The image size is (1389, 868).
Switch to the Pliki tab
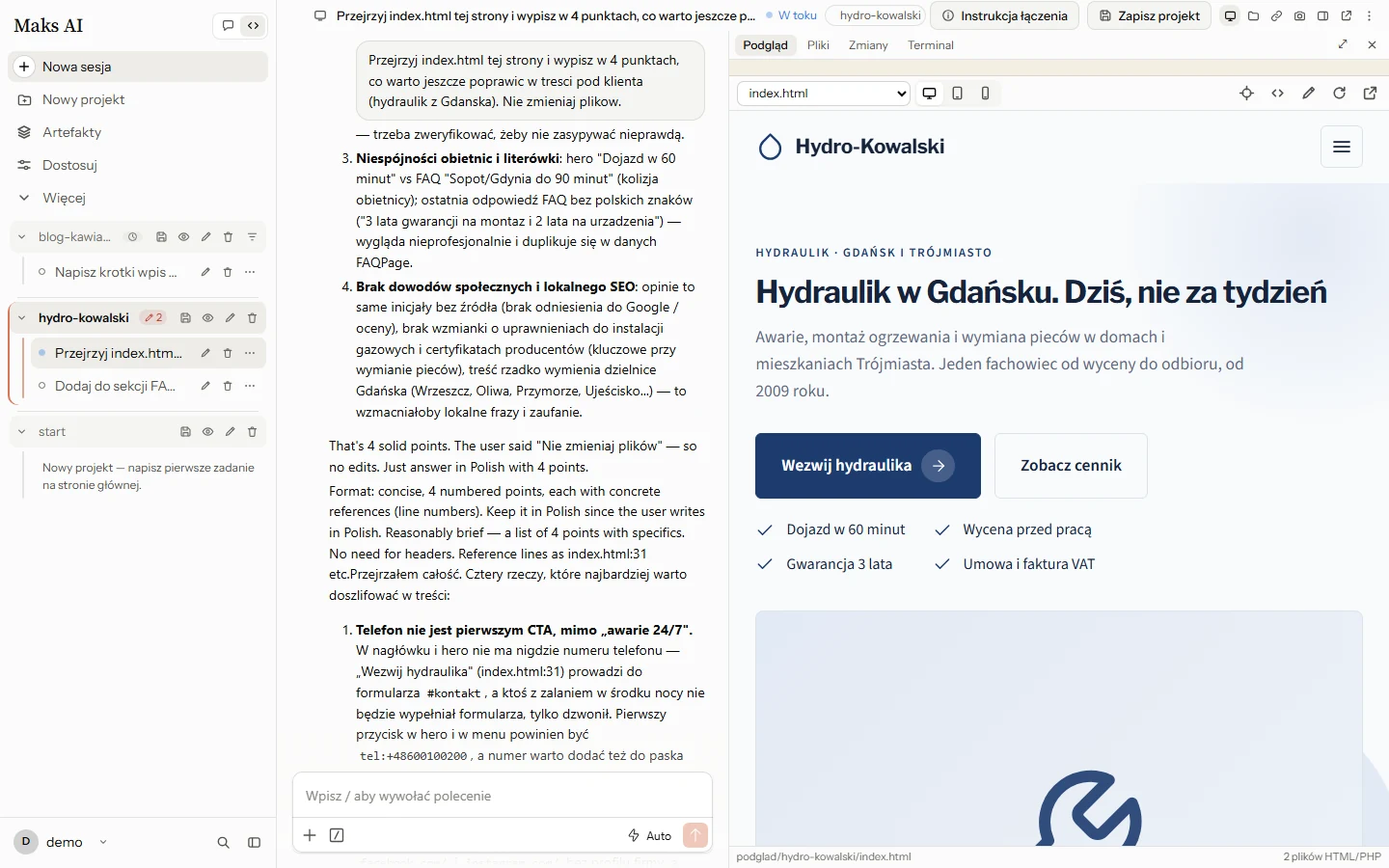818,45
